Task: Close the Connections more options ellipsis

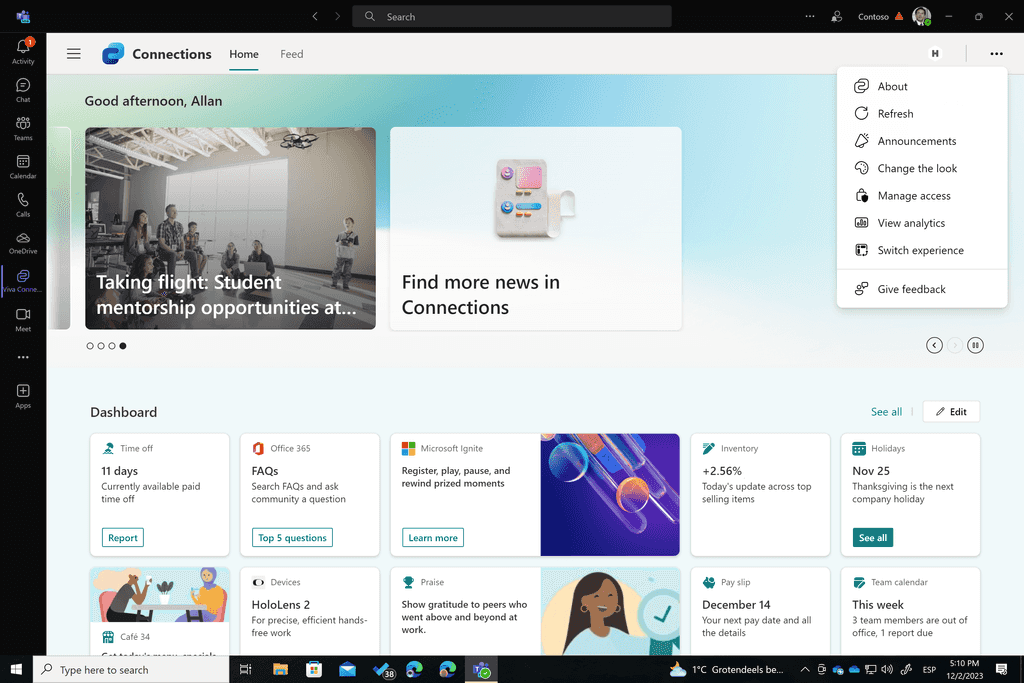Action: pyautogui.click(x=996, y=54)
